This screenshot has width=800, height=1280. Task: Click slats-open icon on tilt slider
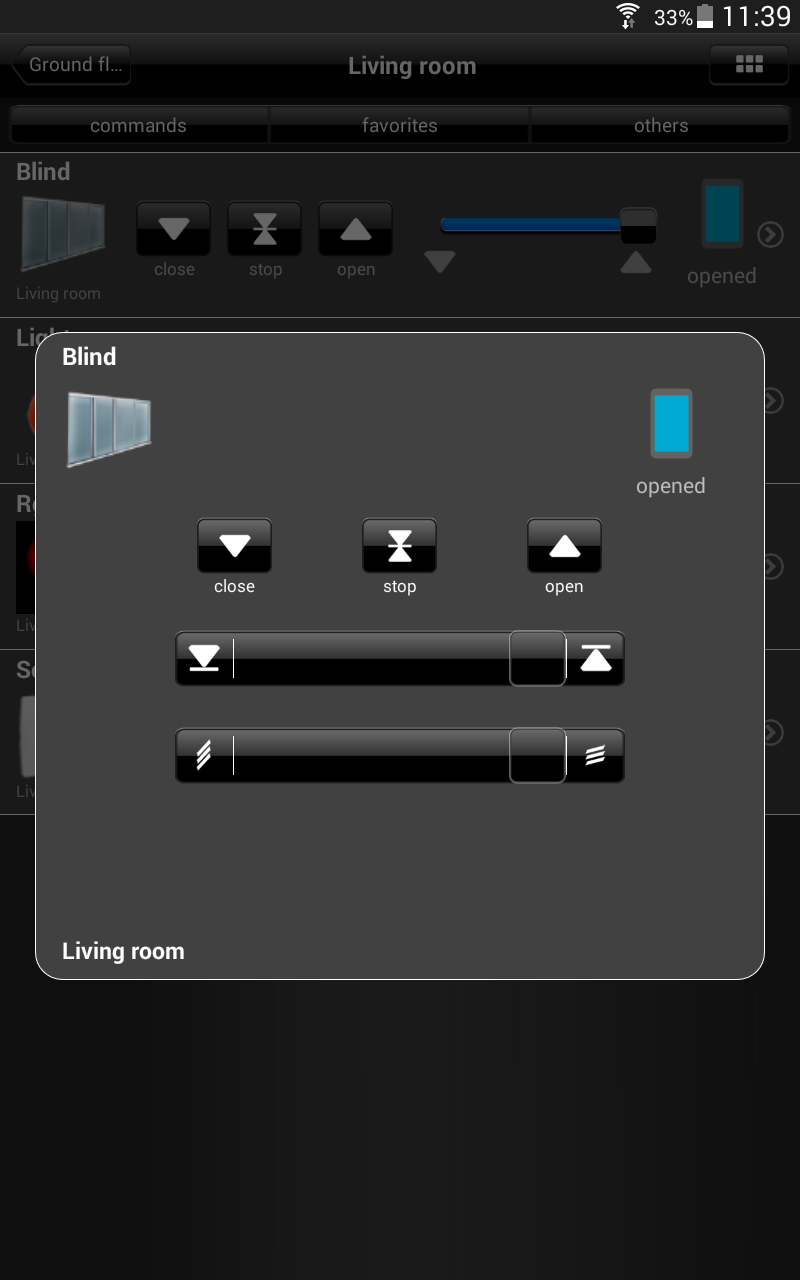[595, 755]
